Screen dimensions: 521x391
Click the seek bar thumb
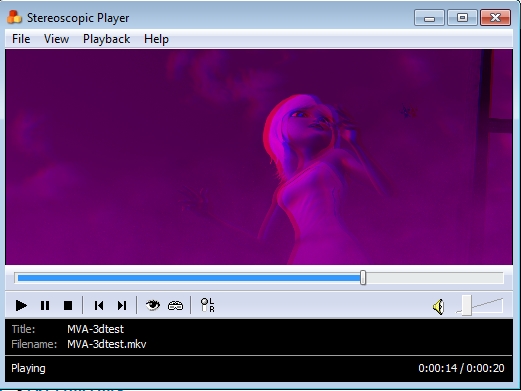(363, 278)
